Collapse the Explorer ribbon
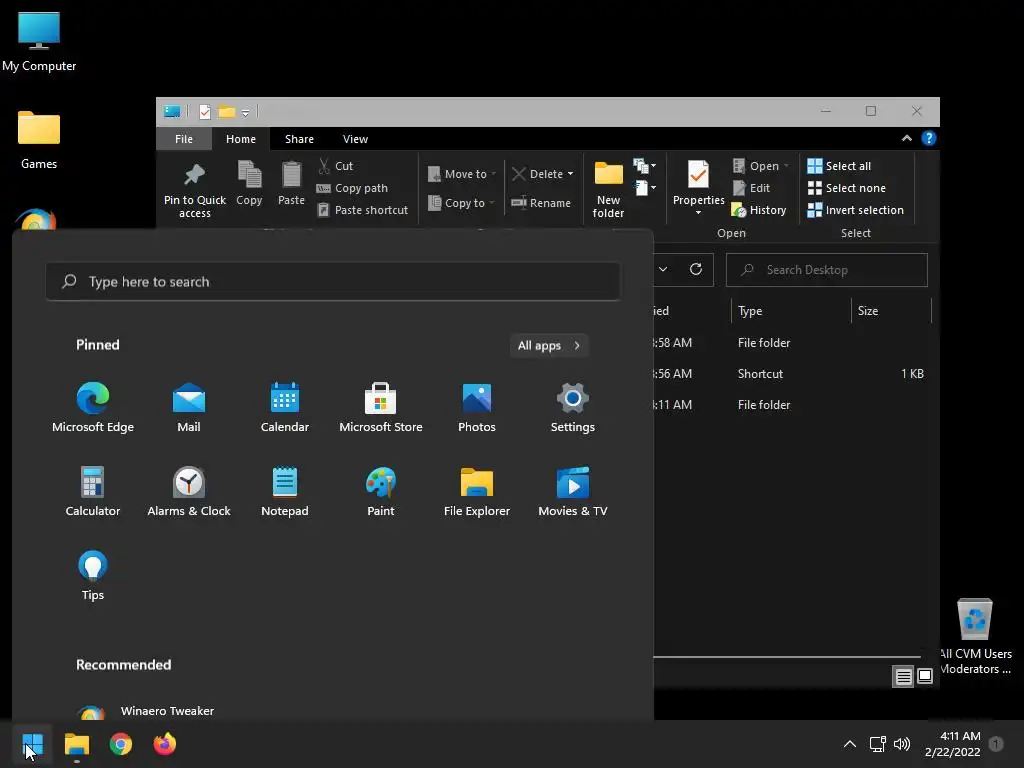Image resolution: width=1024 pixels, height=768 pixels. click(x=906, y=138)
